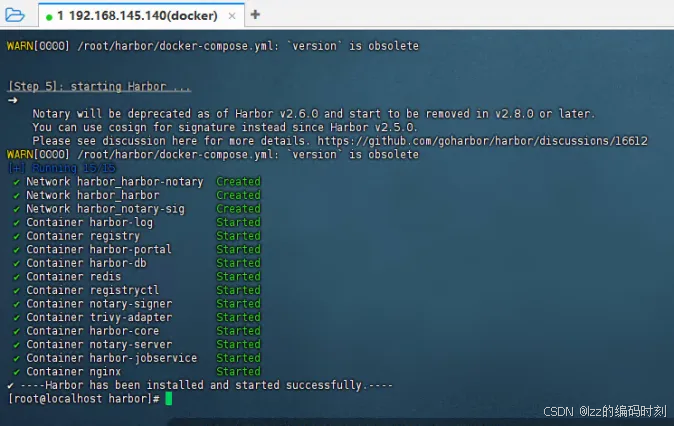Click the 'Container harbor-portal' line
Screen dimensions: 674x426
pos(137,249)
